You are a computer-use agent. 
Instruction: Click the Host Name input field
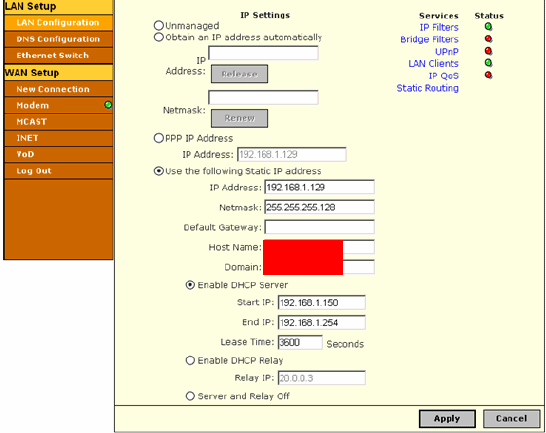(x=319, y=247)
